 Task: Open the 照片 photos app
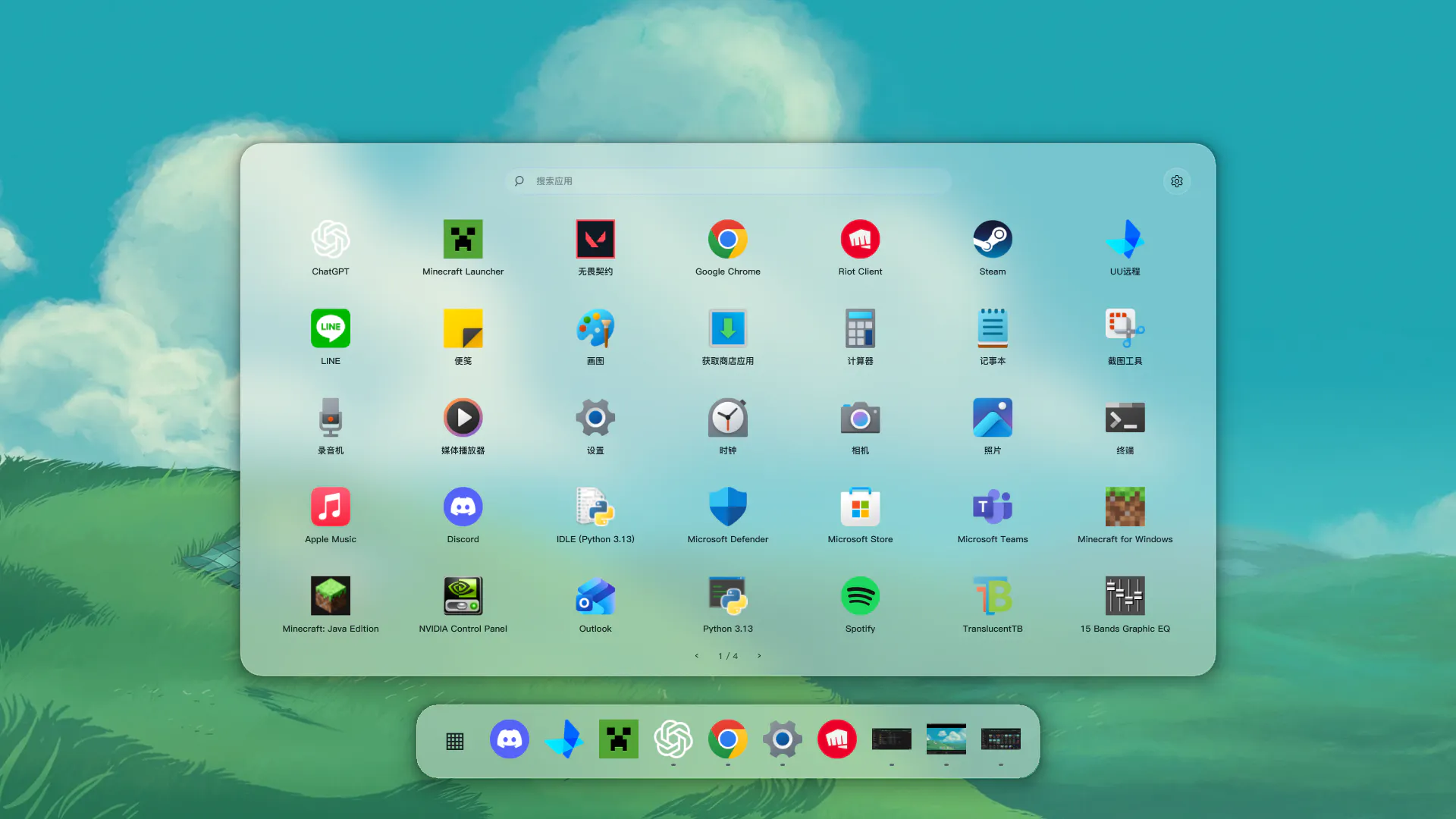993,418
